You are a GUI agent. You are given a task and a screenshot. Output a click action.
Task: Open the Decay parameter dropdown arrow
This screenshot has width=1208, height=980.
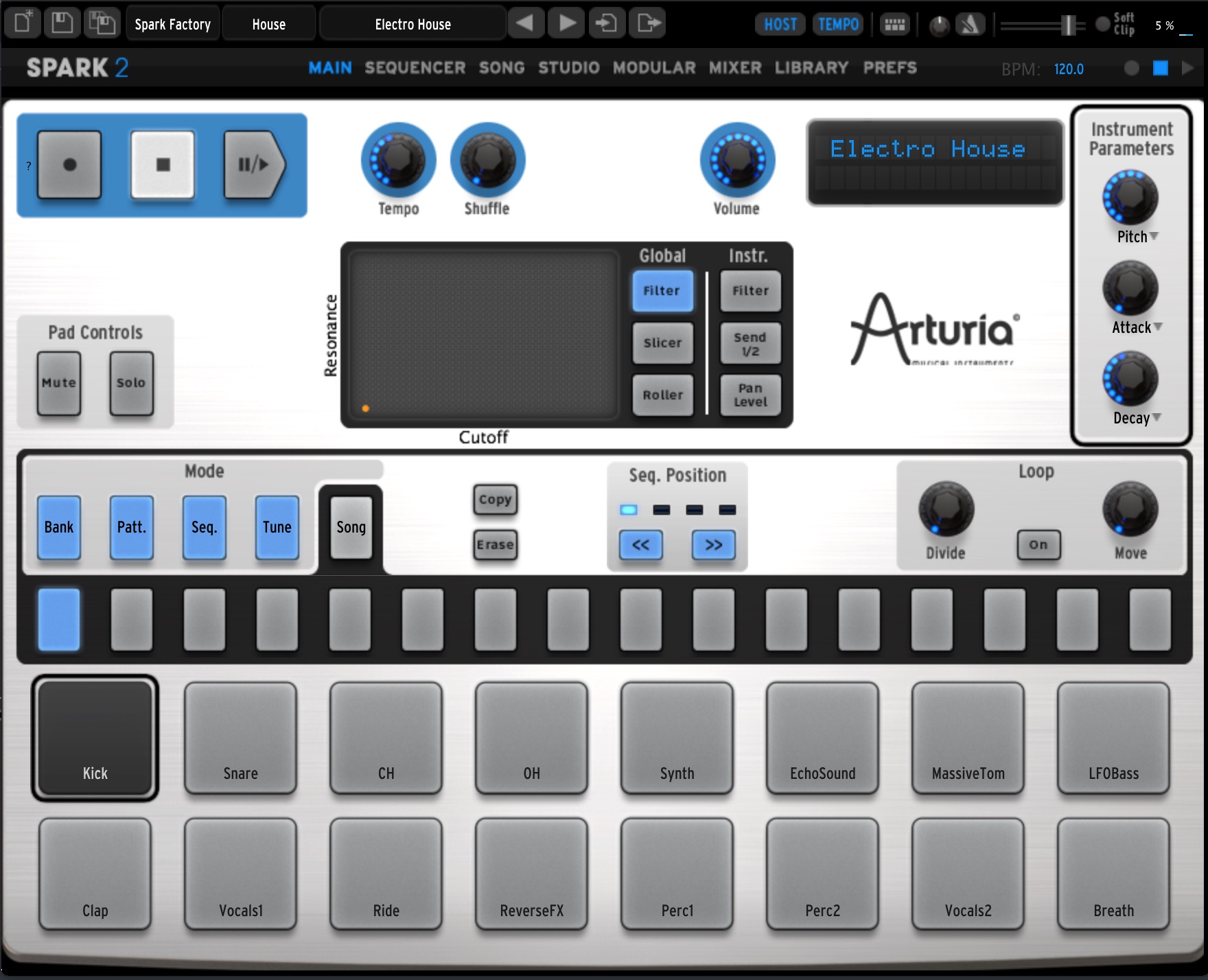coord(1157,417)
